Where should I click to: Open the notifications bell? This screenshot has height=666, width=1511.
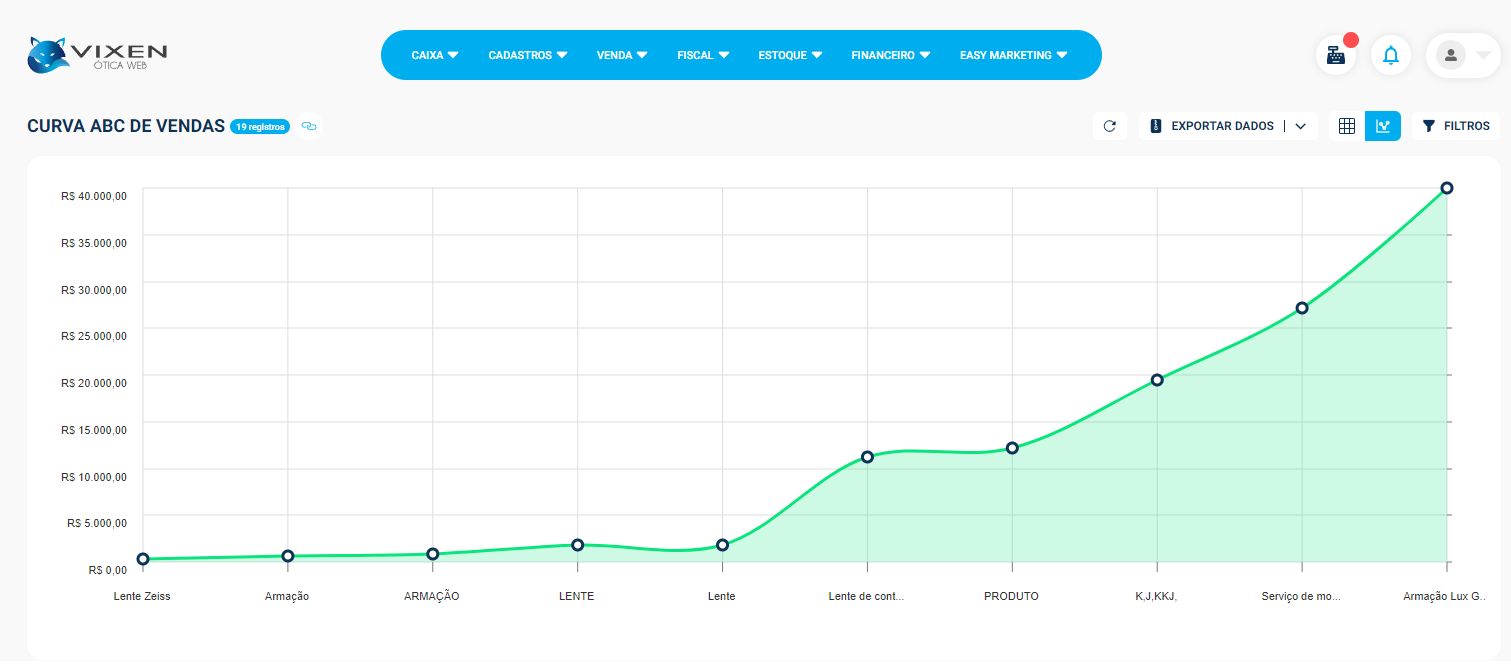coord(1390,55)
